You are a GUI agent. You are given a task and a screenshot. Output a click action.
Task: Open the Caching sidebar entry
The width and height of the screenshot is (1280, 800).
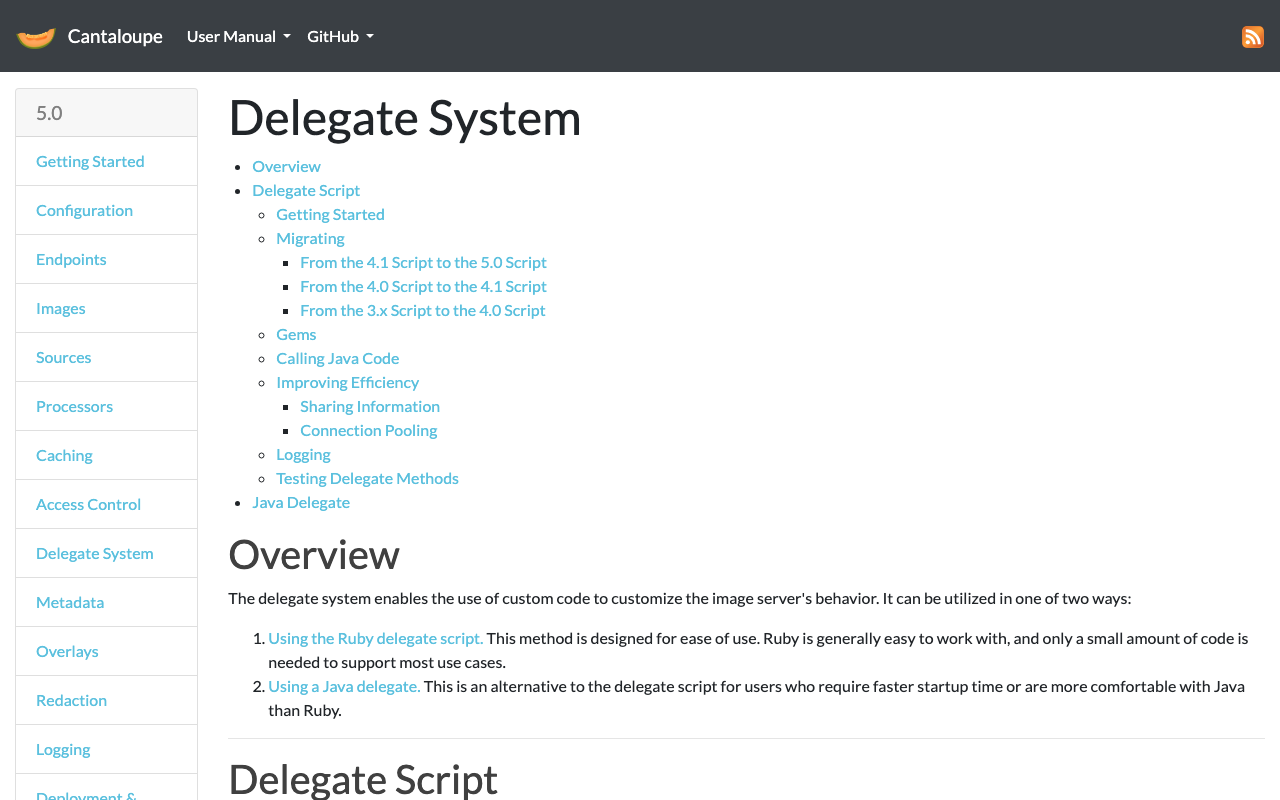click(64, 455)
